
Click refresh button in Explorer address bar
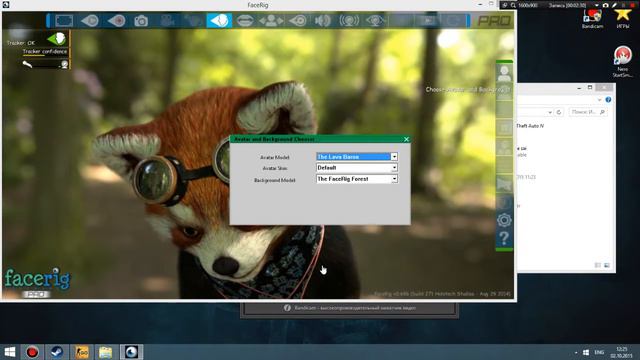click(x=559, y=112)
